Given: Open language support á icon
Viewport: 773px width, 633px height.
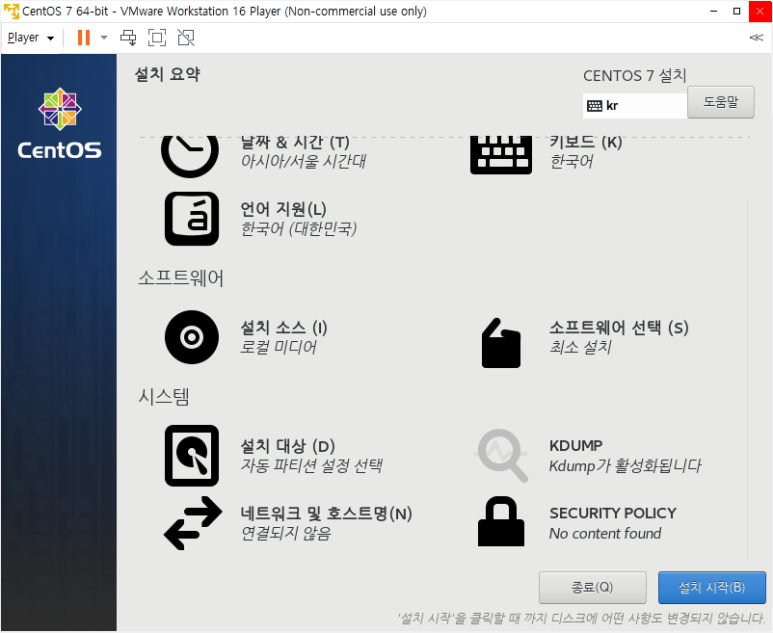Looking at the screenshot, I should (192, 219).
